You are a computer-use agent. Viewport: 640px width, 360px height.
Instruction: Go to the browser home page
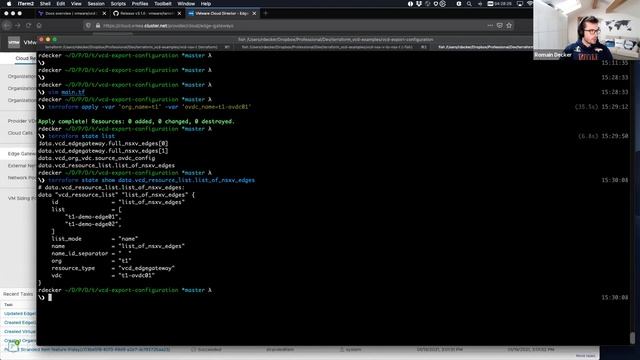(x=39, y=25)
